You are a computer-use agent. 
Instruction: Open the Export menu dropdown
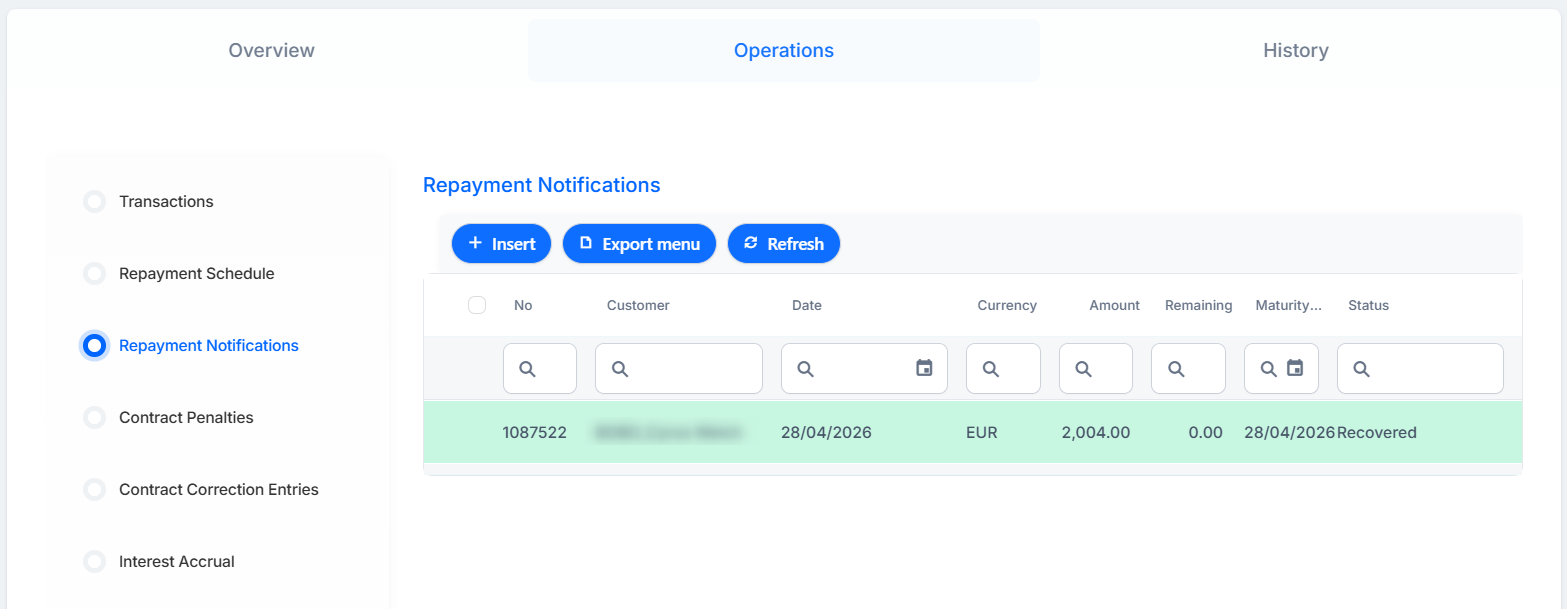pyautogui.click(x=640, y=244)
